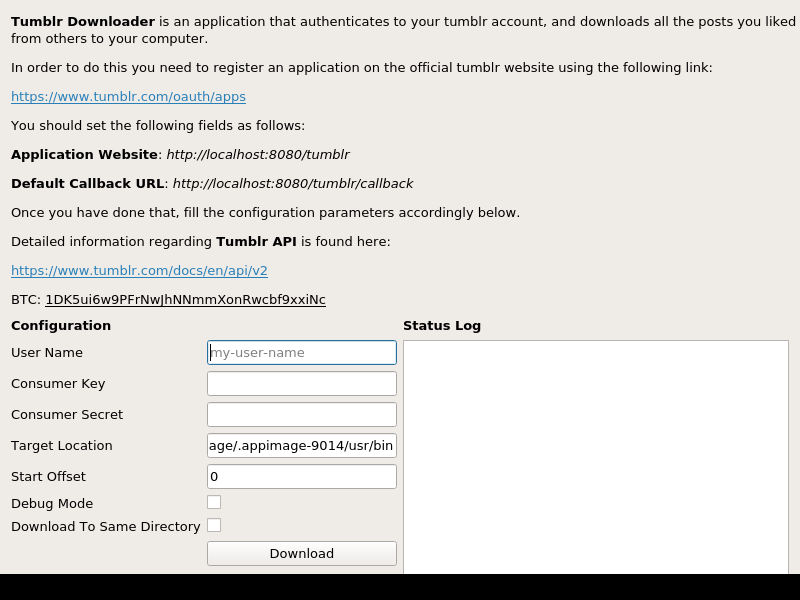The image size is (800, 600).
Task: Click the Application Website URL text
Action: click(x=258, y=155)
